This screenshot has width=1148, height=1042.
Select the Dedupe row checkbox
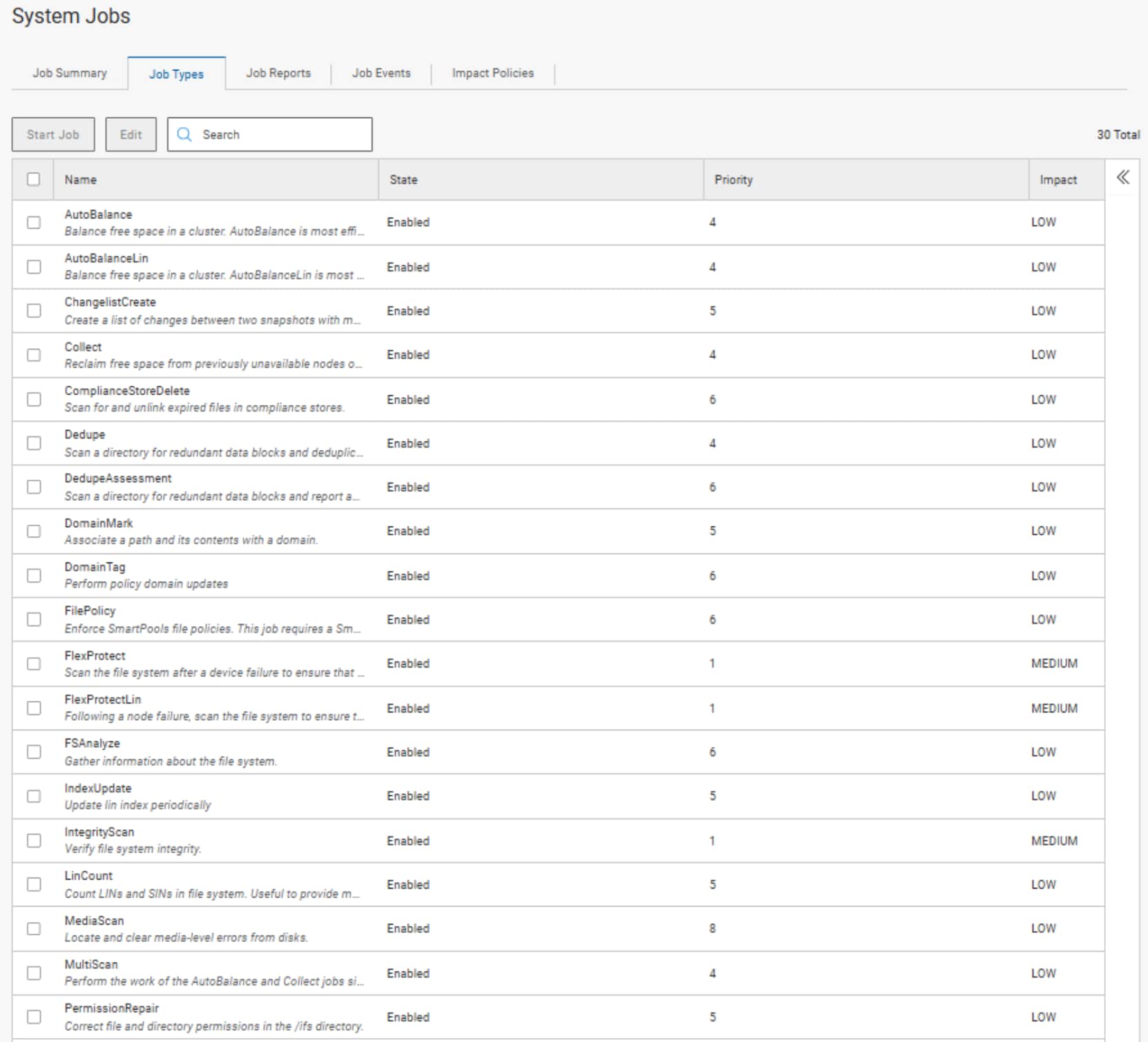tap(33, 443)
